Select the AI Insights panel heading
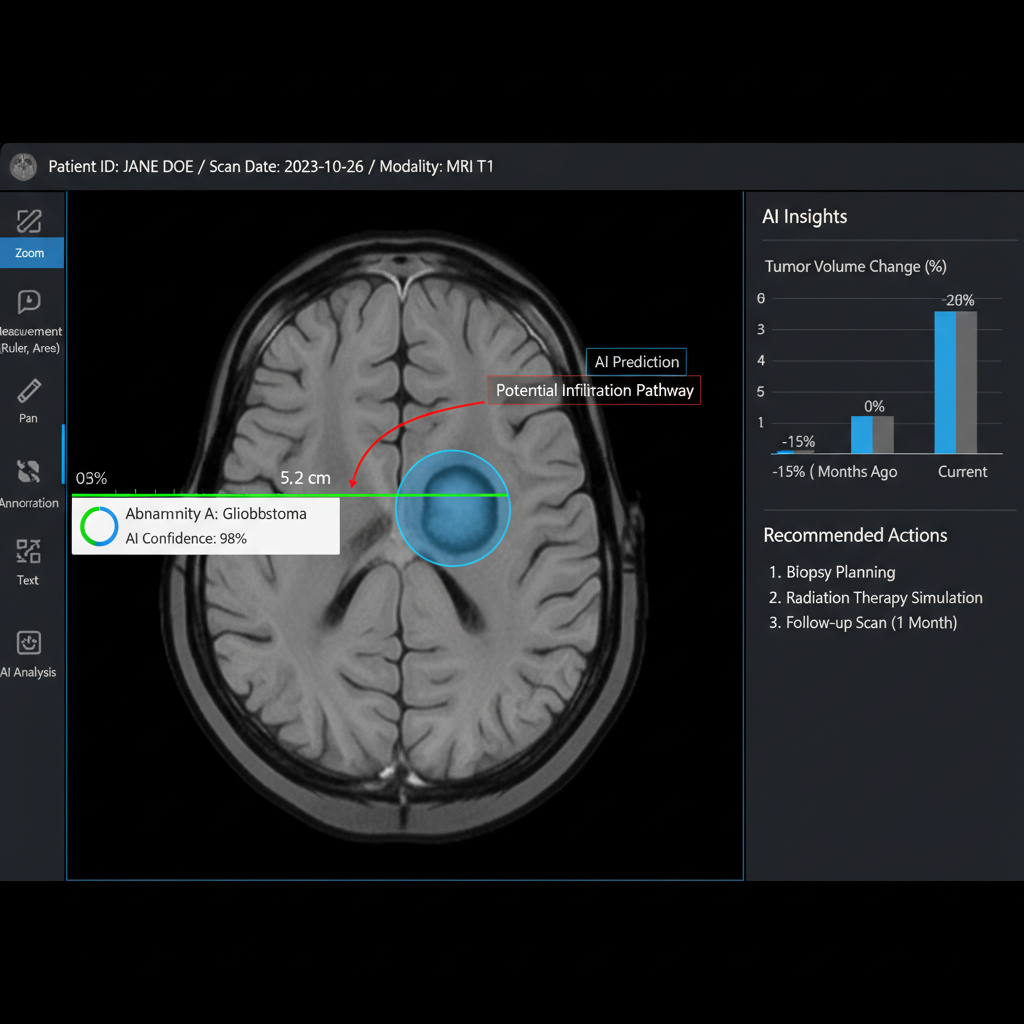This screenshot has width=1024, height=1024. pos(805,216)
